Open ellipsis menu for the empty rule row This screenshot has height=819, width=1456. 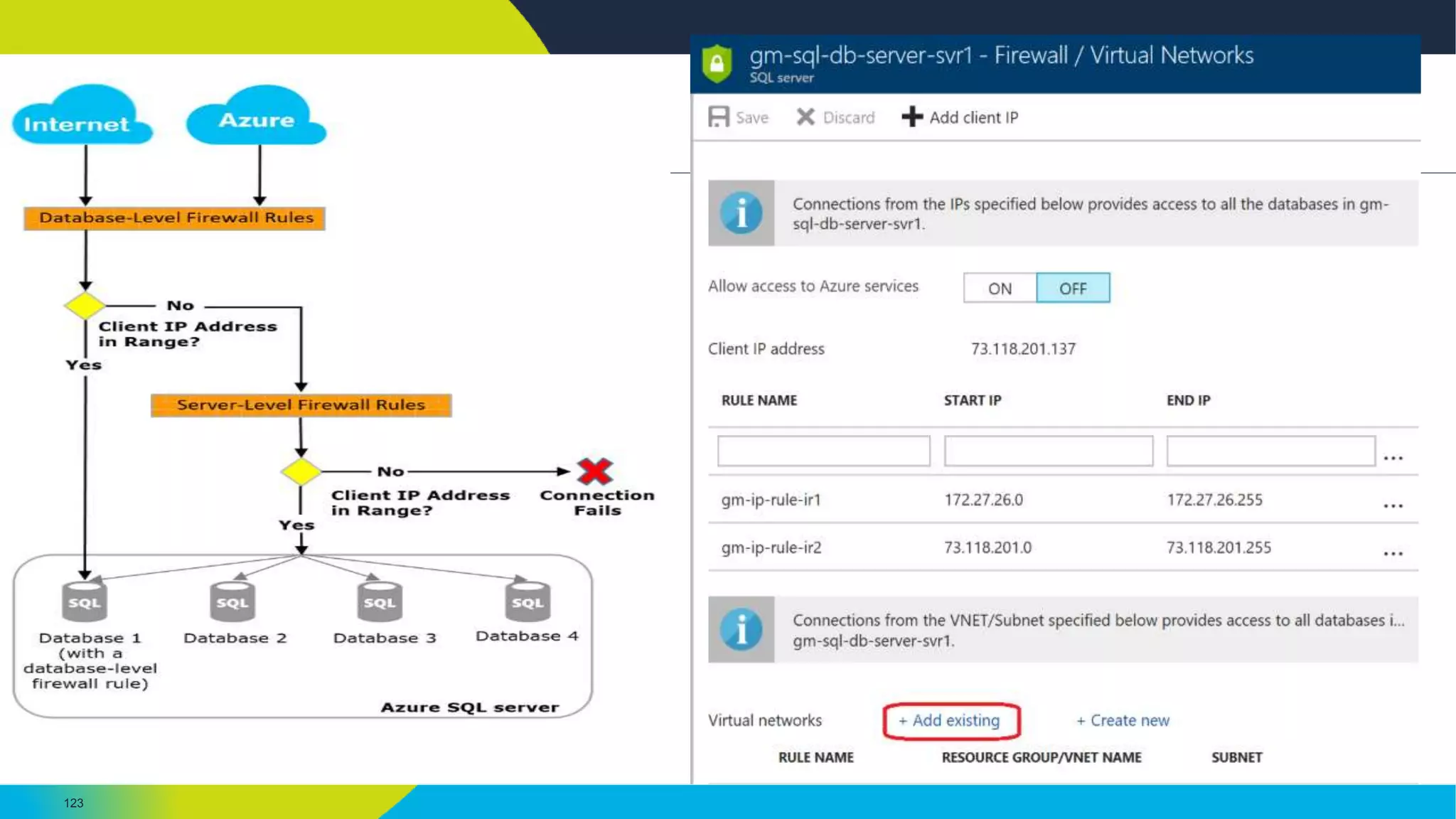tap(1393, 458)
